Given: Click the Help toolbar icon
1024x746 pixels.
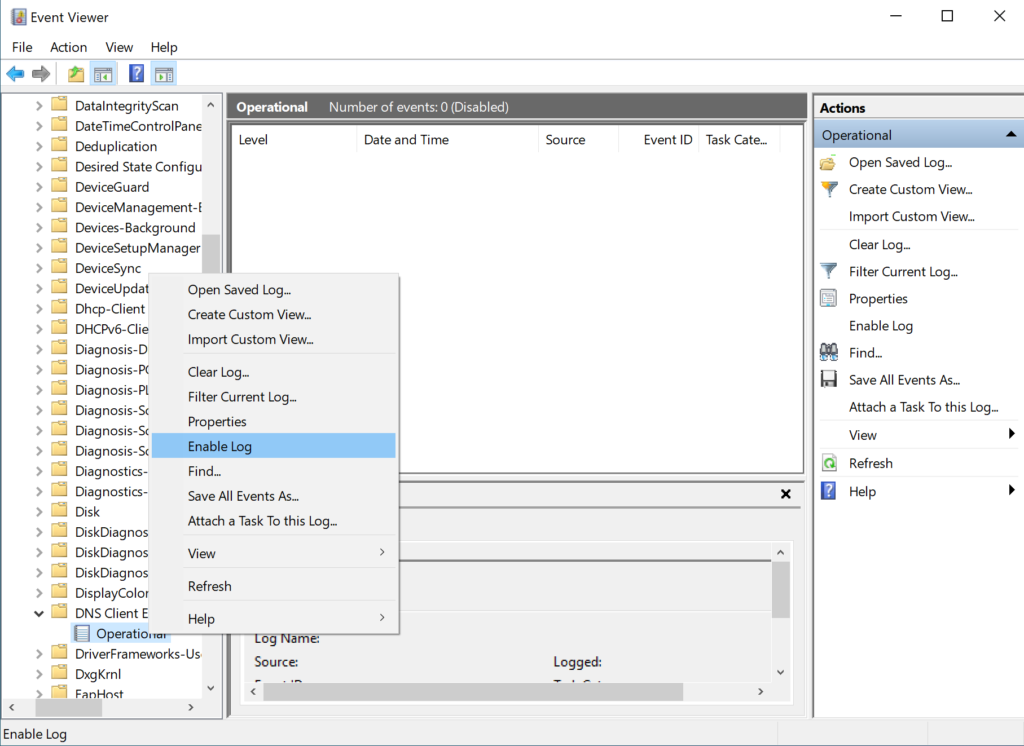Looking at the screenshot, I should pyautogui.click(x=136, y=73).
